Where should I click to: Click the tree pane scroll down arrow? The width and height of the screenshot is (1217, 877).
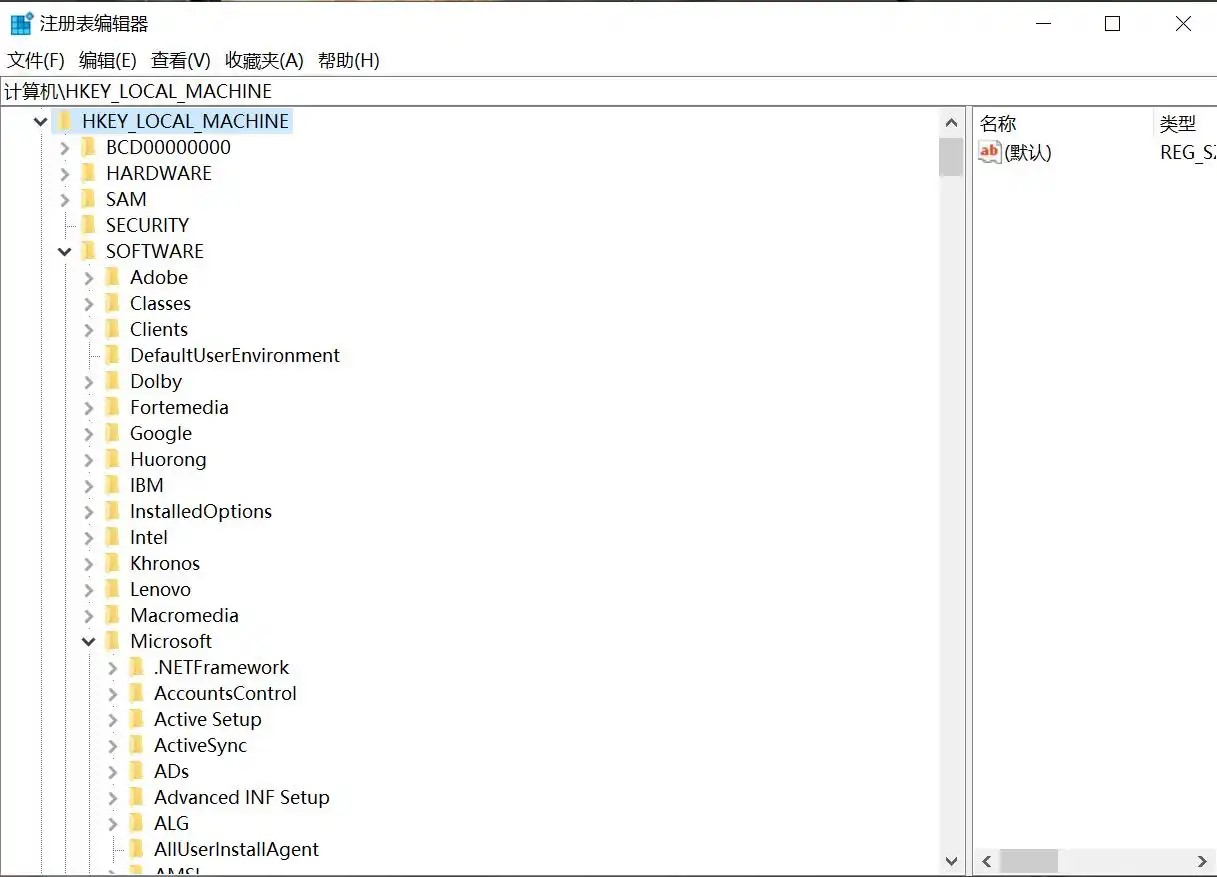pyautogui.click(x=951, y=861)
